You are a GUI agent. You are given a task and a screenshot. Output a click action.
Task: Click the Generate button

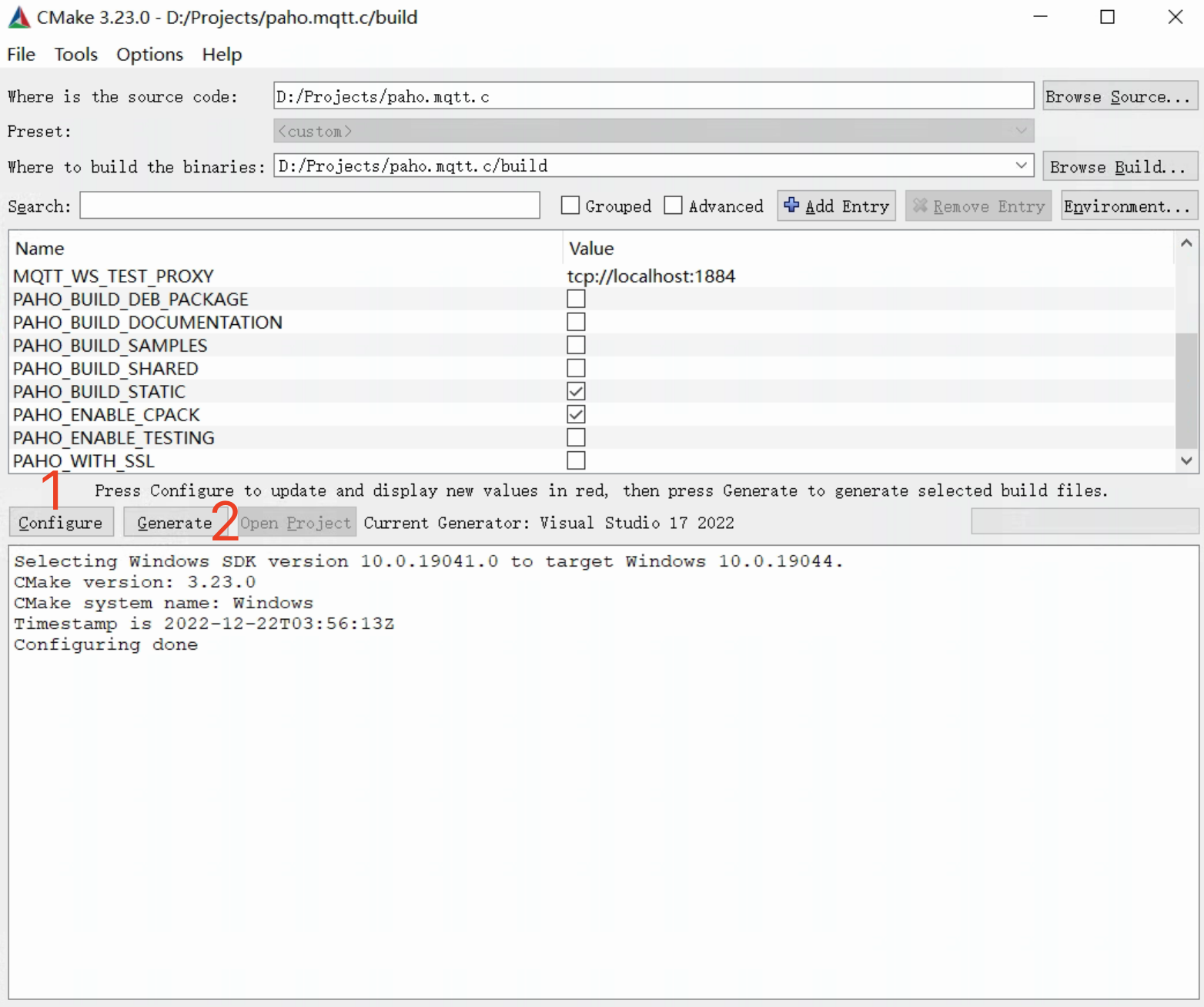[175, 522]
